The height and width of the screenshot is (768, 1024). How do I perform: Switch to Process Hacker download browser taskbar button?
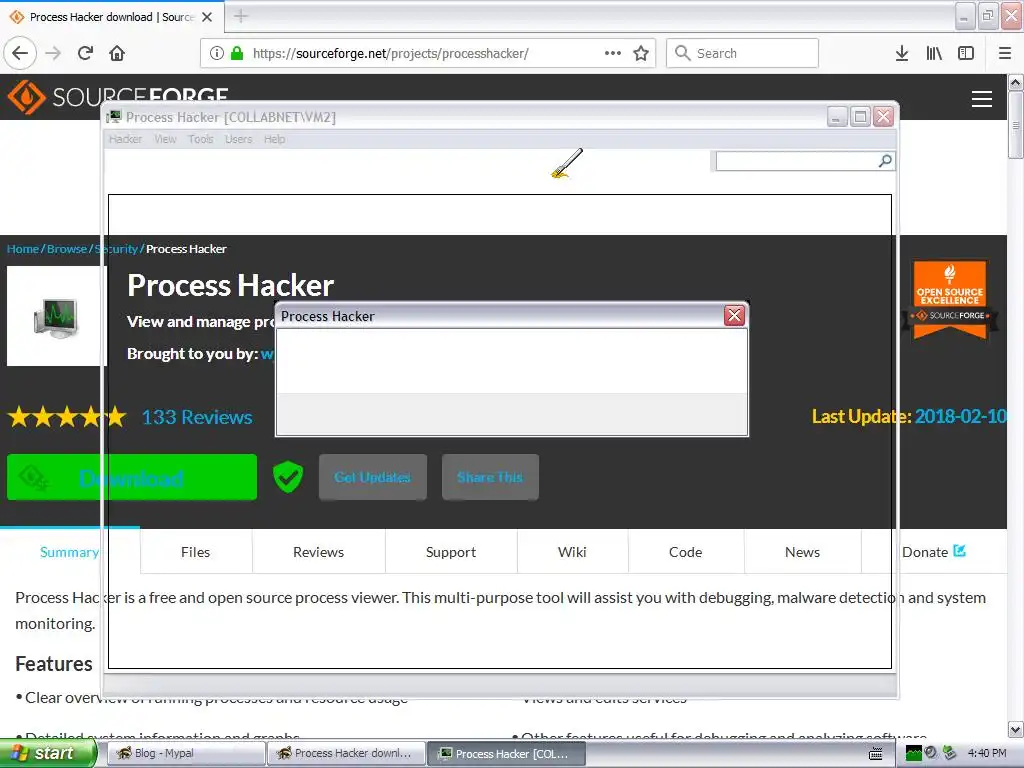(x=345, y=754)
